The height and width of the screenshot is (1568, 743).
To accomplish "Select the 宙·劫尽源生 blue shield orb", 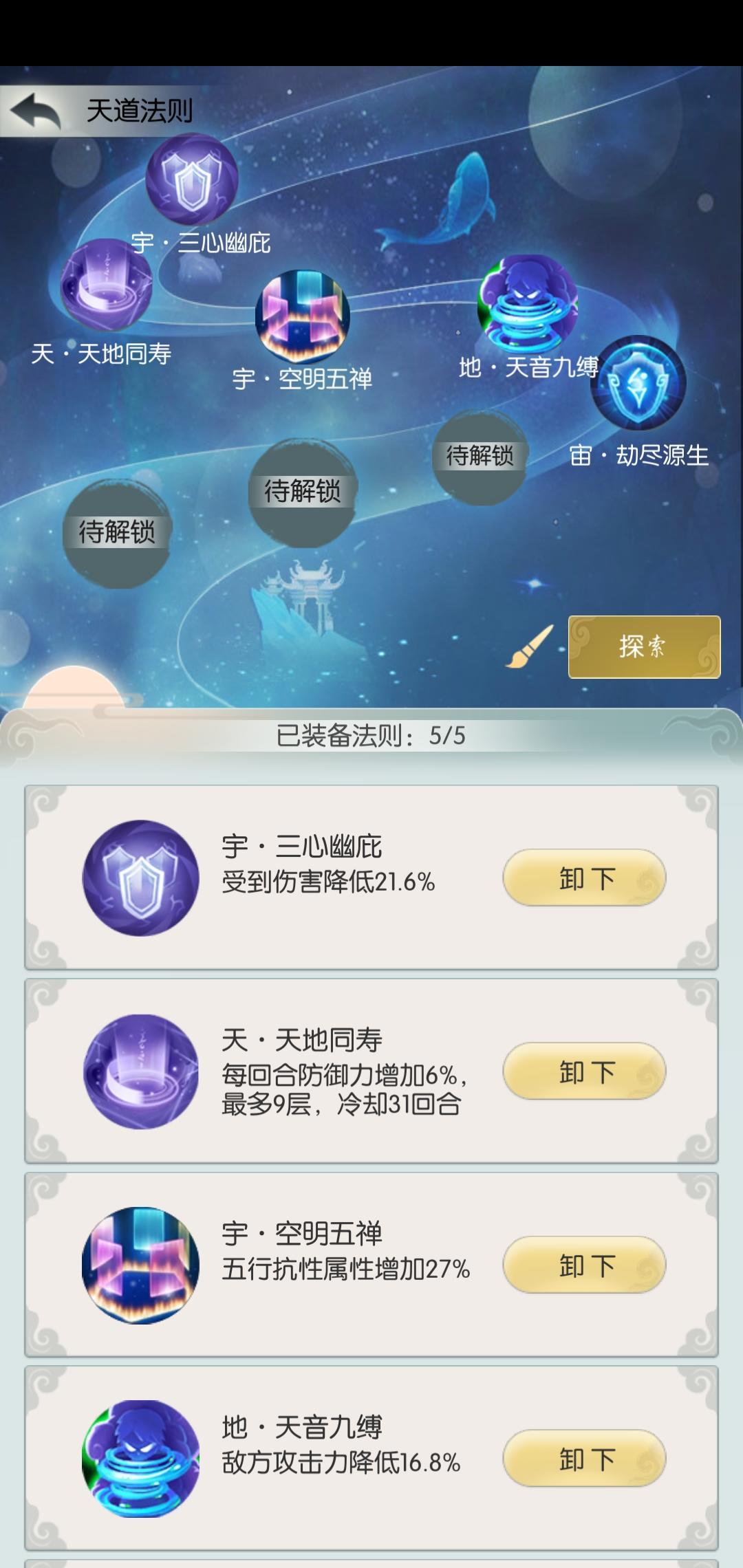I will coord(638,383).
